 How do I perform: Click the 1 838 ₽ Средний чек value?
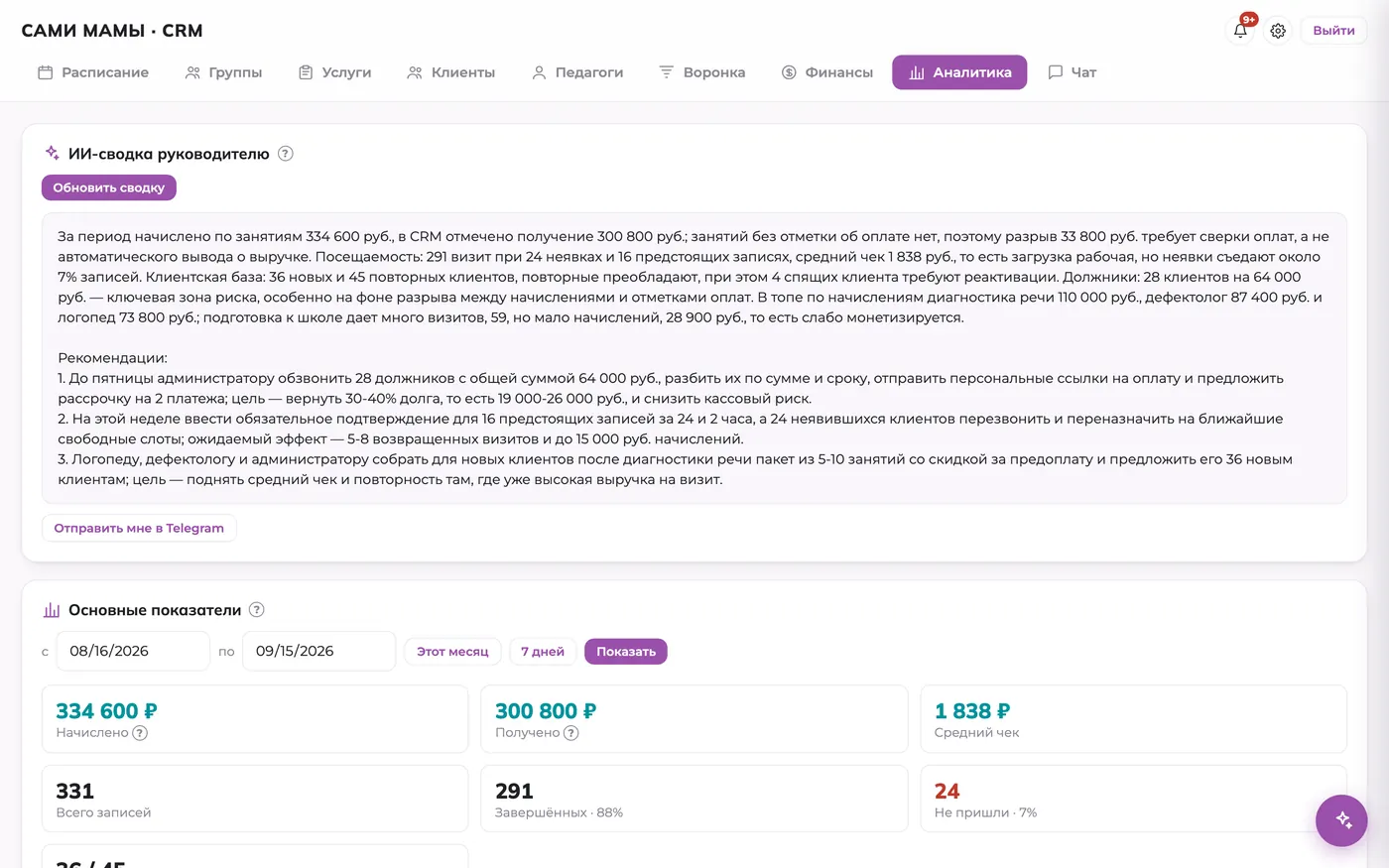(x=972, y=711)
